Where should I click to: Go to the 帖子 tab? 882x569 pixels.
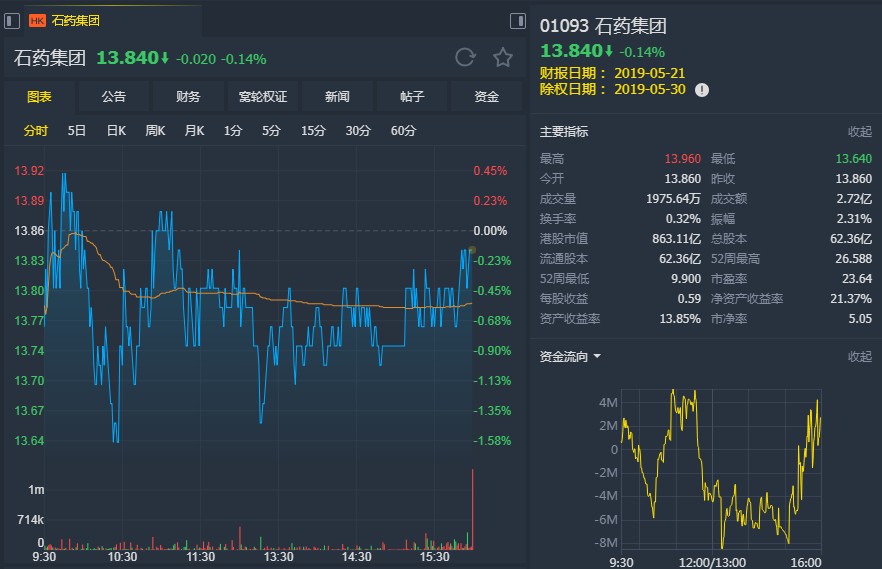tap(412, 97)
